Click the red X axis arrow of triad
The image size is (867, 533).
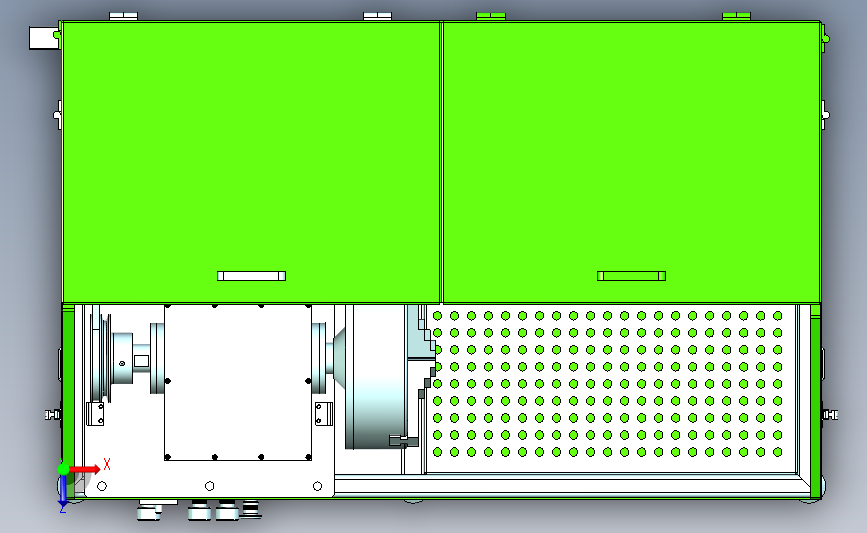point(84,469)
